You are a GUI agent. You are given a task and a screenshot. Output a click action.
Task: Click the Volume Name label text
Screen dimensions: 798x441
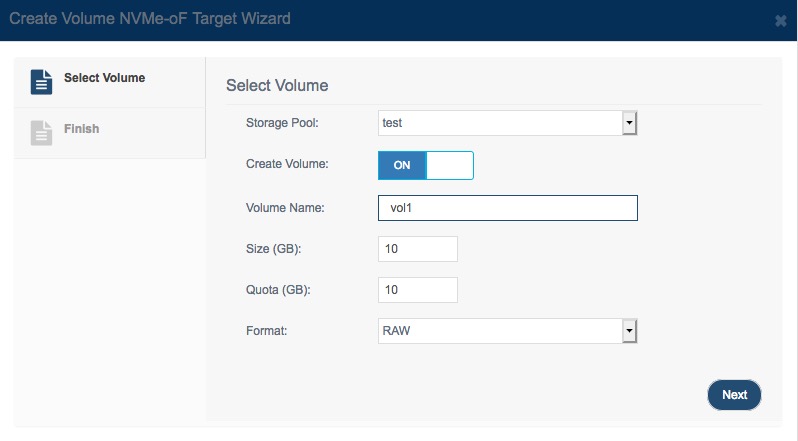[x=285, y=208]
